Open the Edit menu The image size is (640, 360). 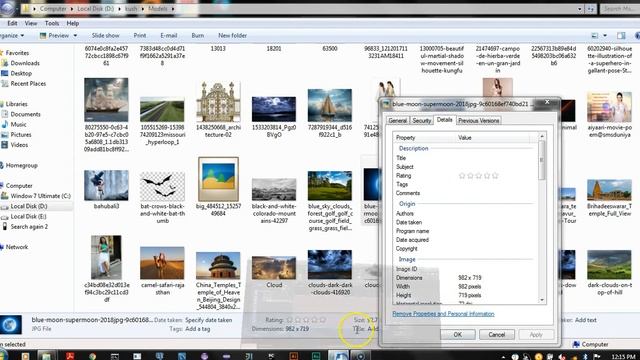tap(12, 23)
